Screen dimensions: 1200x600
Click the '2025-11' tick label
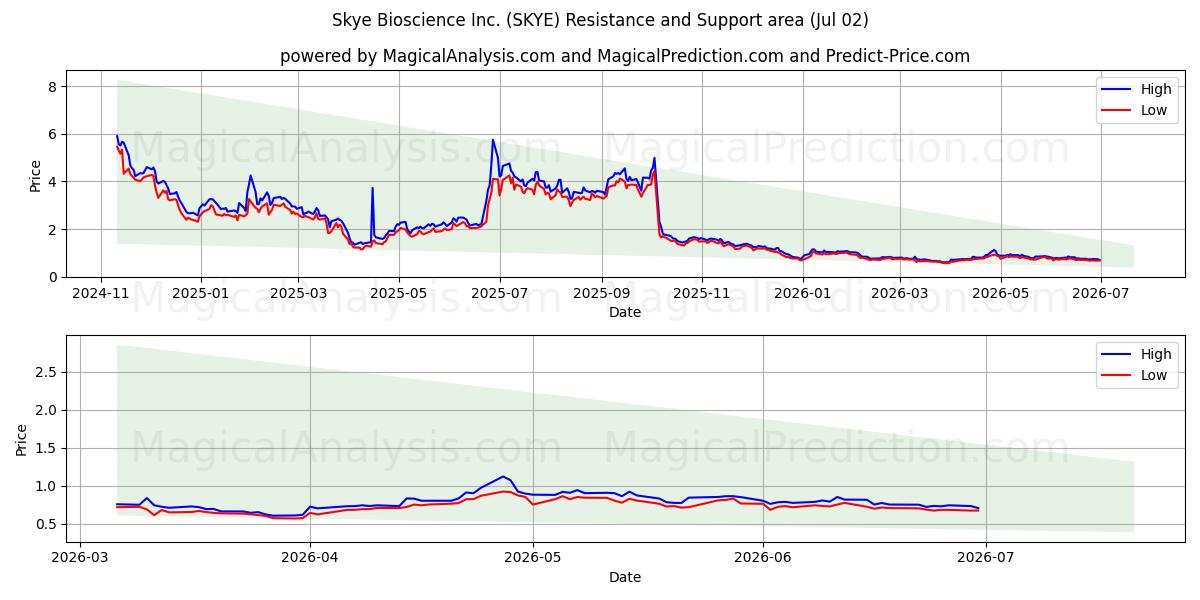[x=702, y=294]
